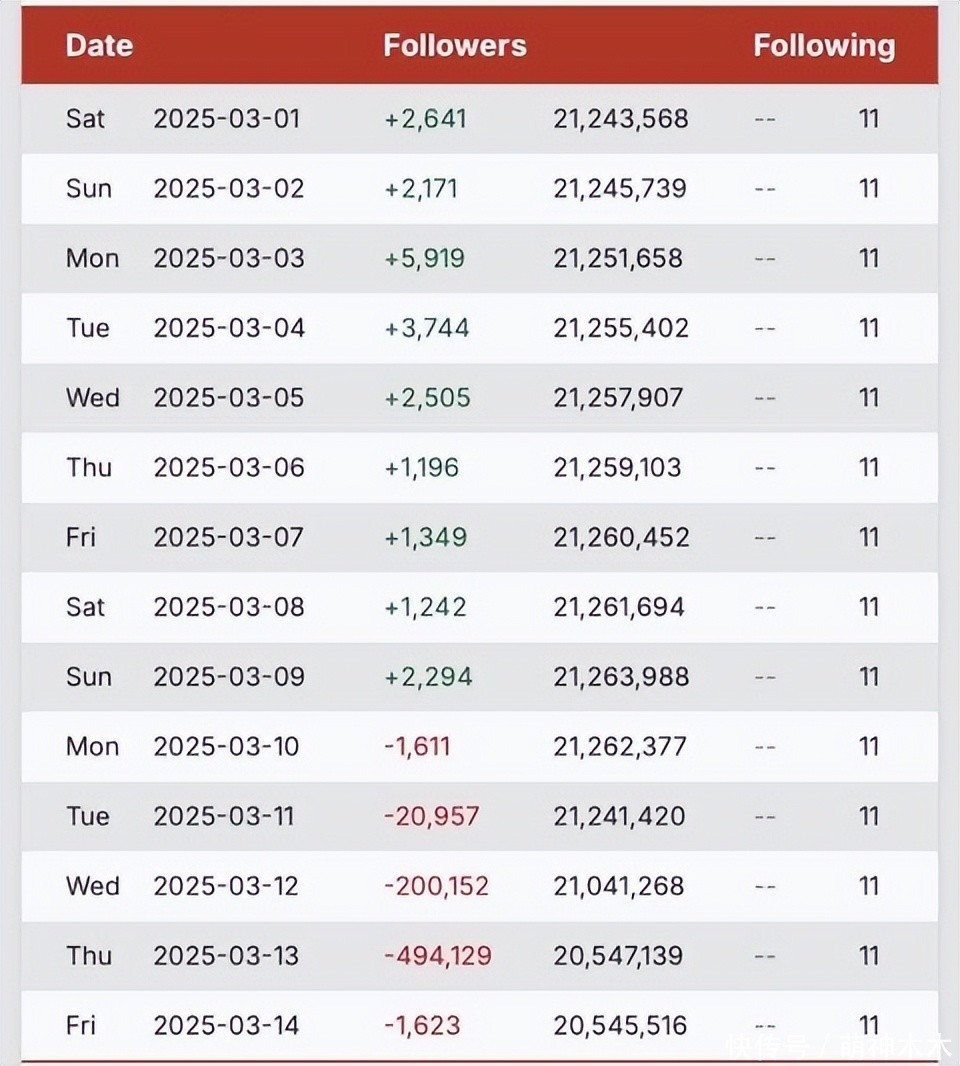
Task: Select the +1,196 change on Thursday
Action: pos(422,468)
